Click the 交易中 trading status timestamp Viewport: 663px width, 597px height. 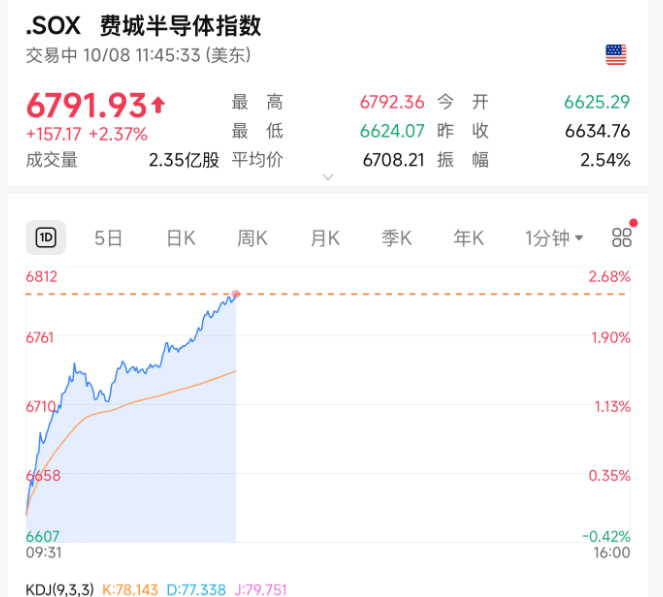[138, 55]
